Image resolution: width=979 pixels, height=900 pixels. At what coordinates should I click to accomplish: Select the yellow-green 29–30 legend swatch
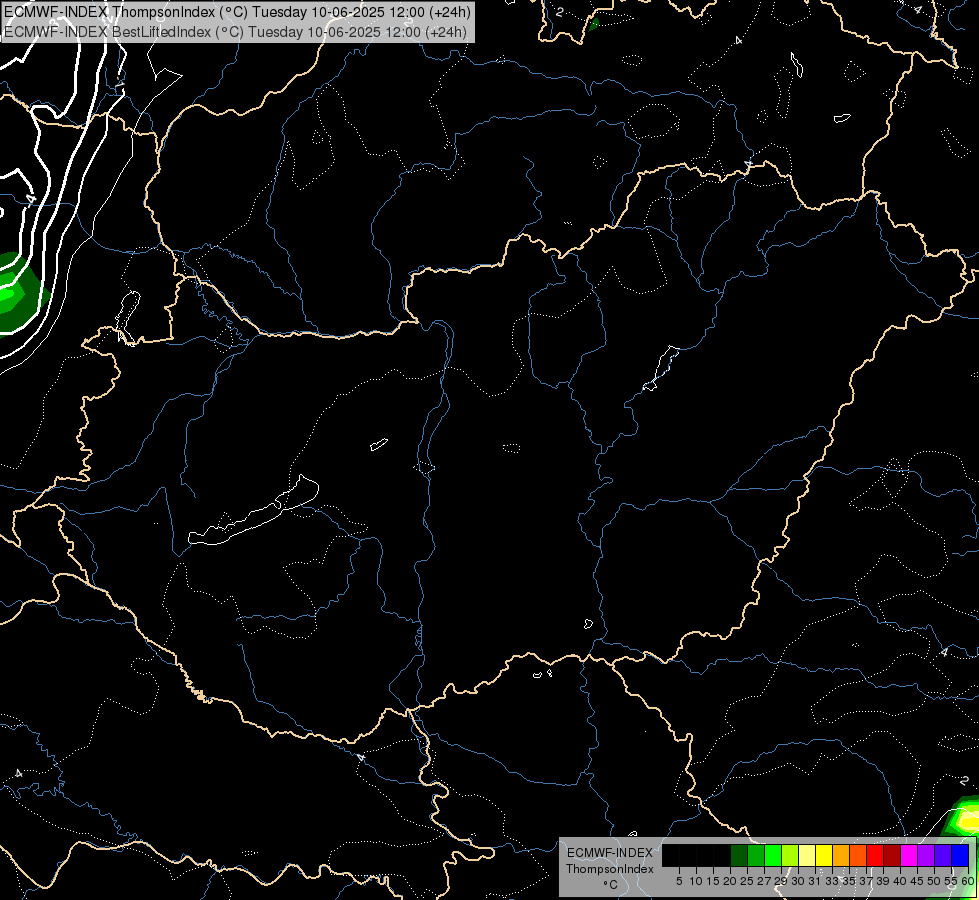790,856
